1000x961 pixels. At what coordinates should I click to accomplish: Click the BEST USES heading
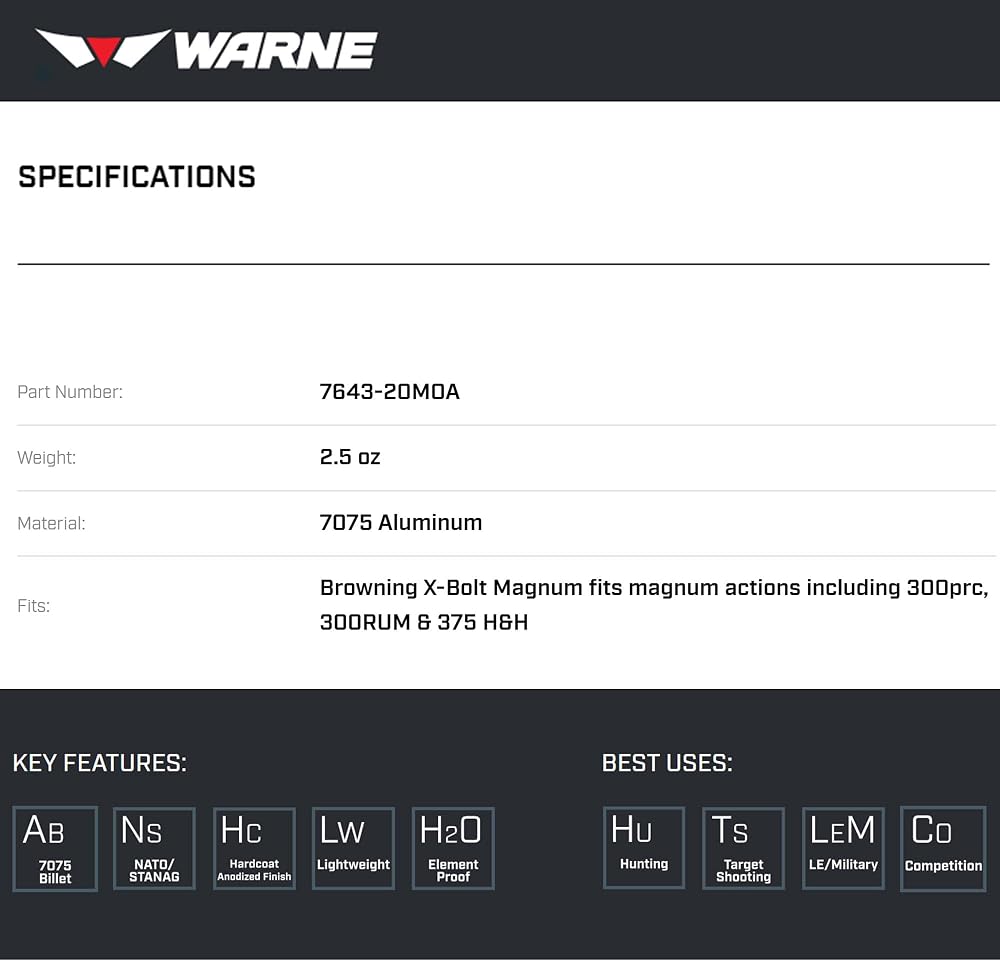click(x=667, y=763)
